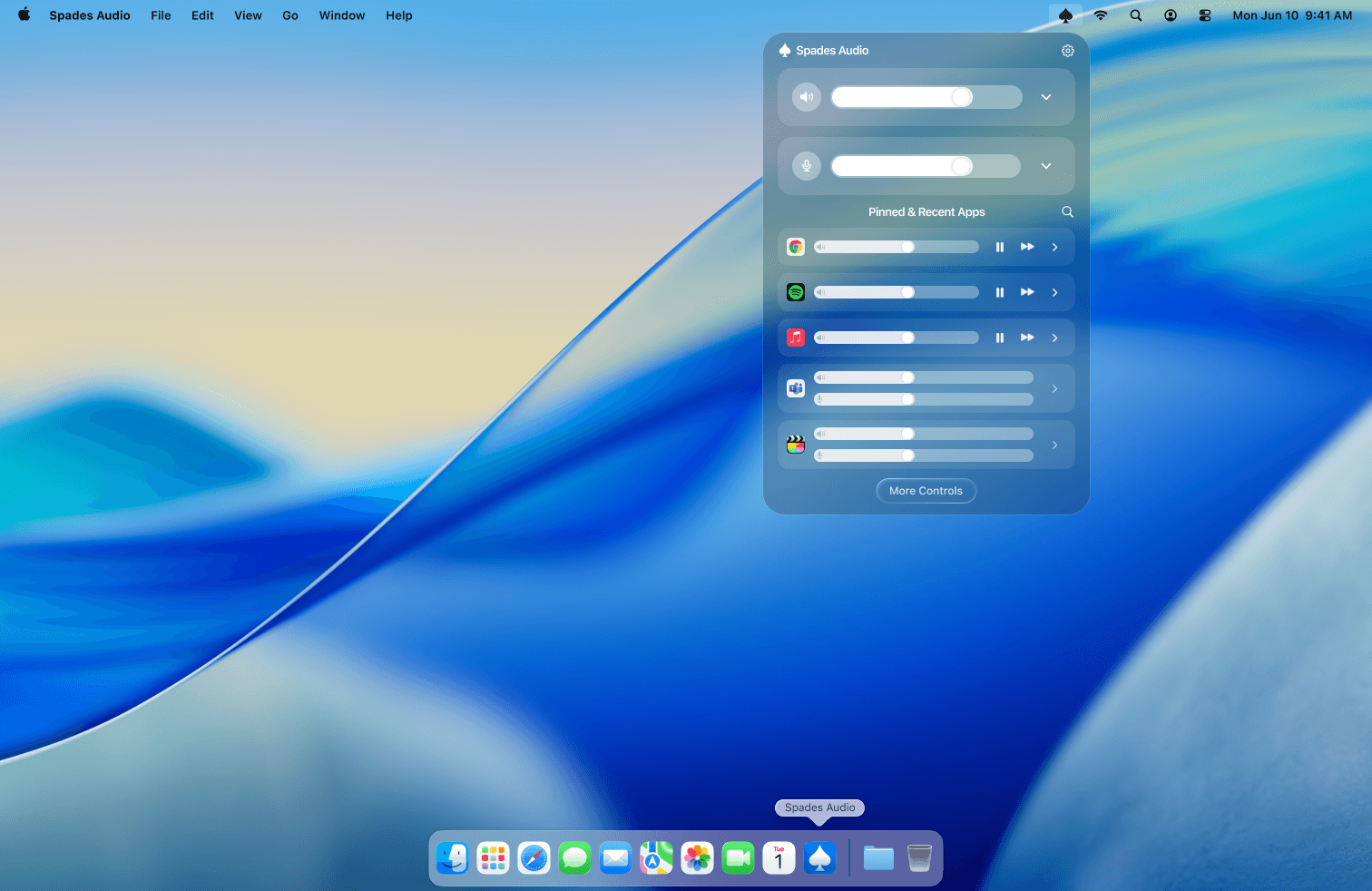The height and width of the screenshot is (891, 1372).
Task: Mute the main output speaker
Action: click(x=806, y=97)
